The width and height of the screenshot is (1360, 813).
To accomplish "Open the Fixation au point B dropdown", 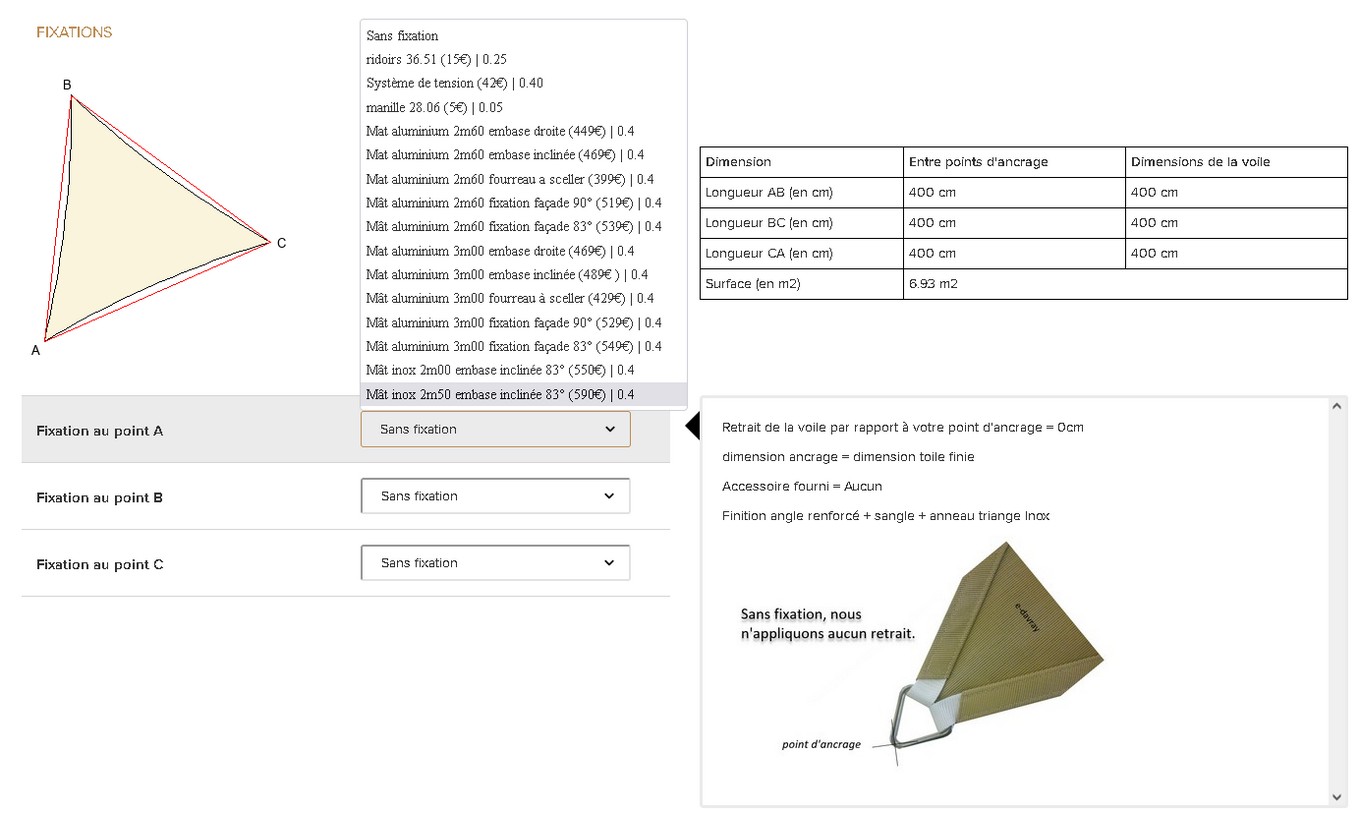I will [495, 496].
